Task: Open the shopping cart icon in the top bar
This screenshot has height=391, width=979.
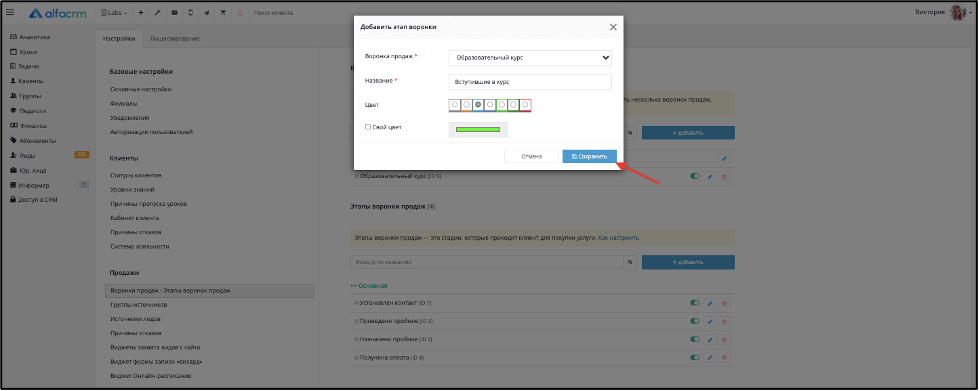Action: tap(223, 12)
